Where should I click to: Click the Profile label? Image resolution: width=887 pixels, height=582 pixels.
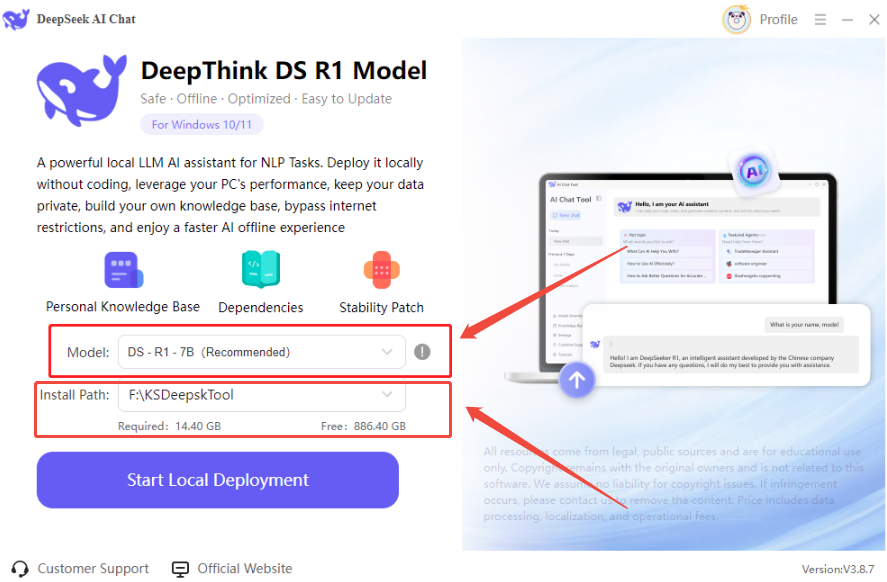[778, 19]
